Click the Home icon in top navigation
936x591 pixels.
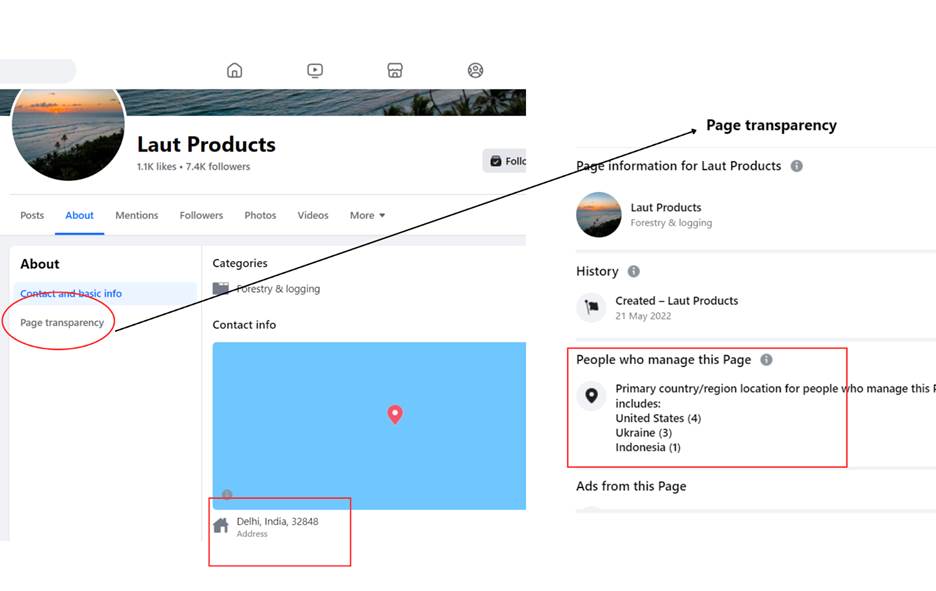tap(234, 70)
